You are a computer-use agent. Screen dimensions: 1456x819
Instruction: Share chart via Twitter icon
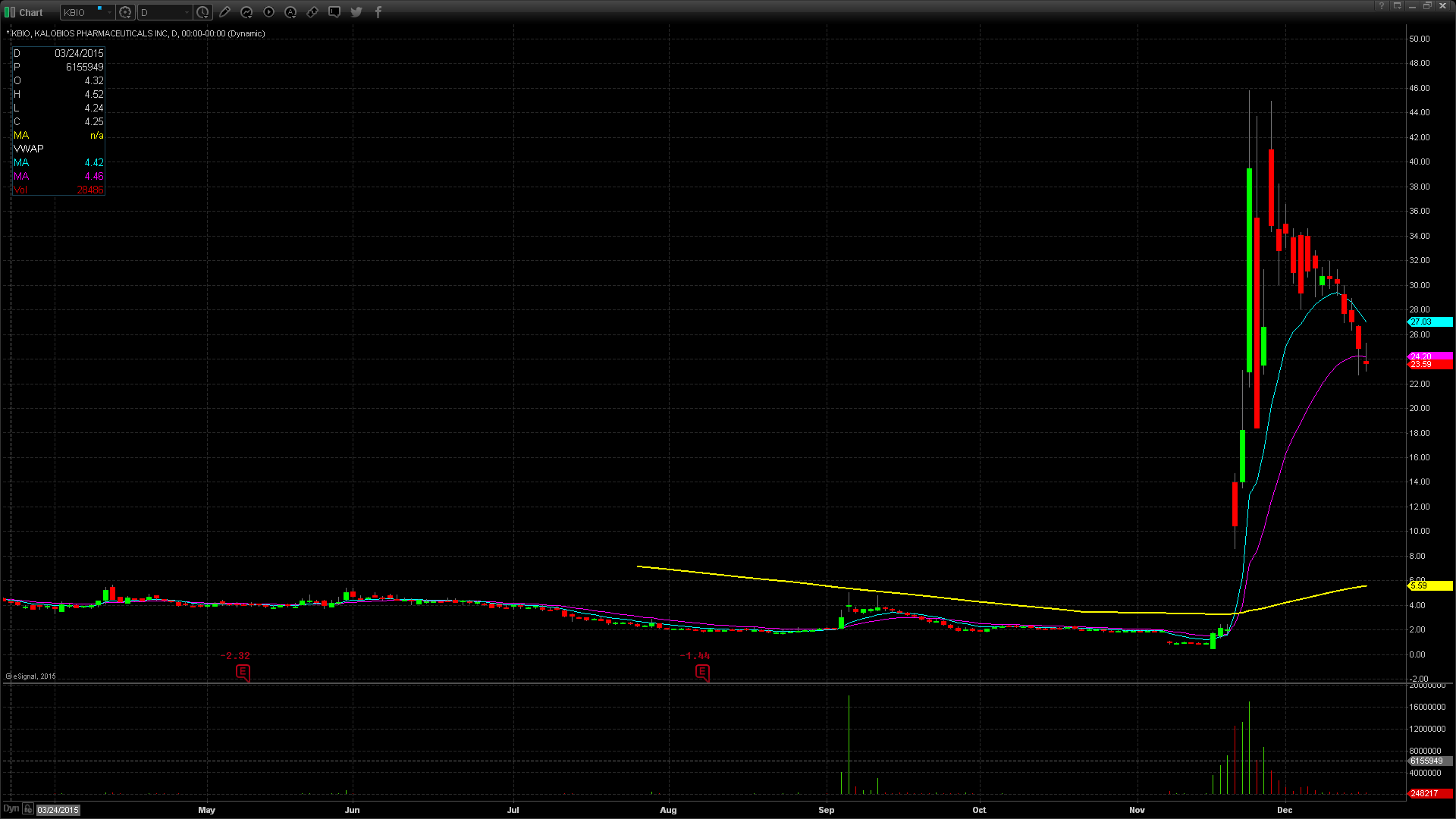pyautogui.click(x=356, y=12)
